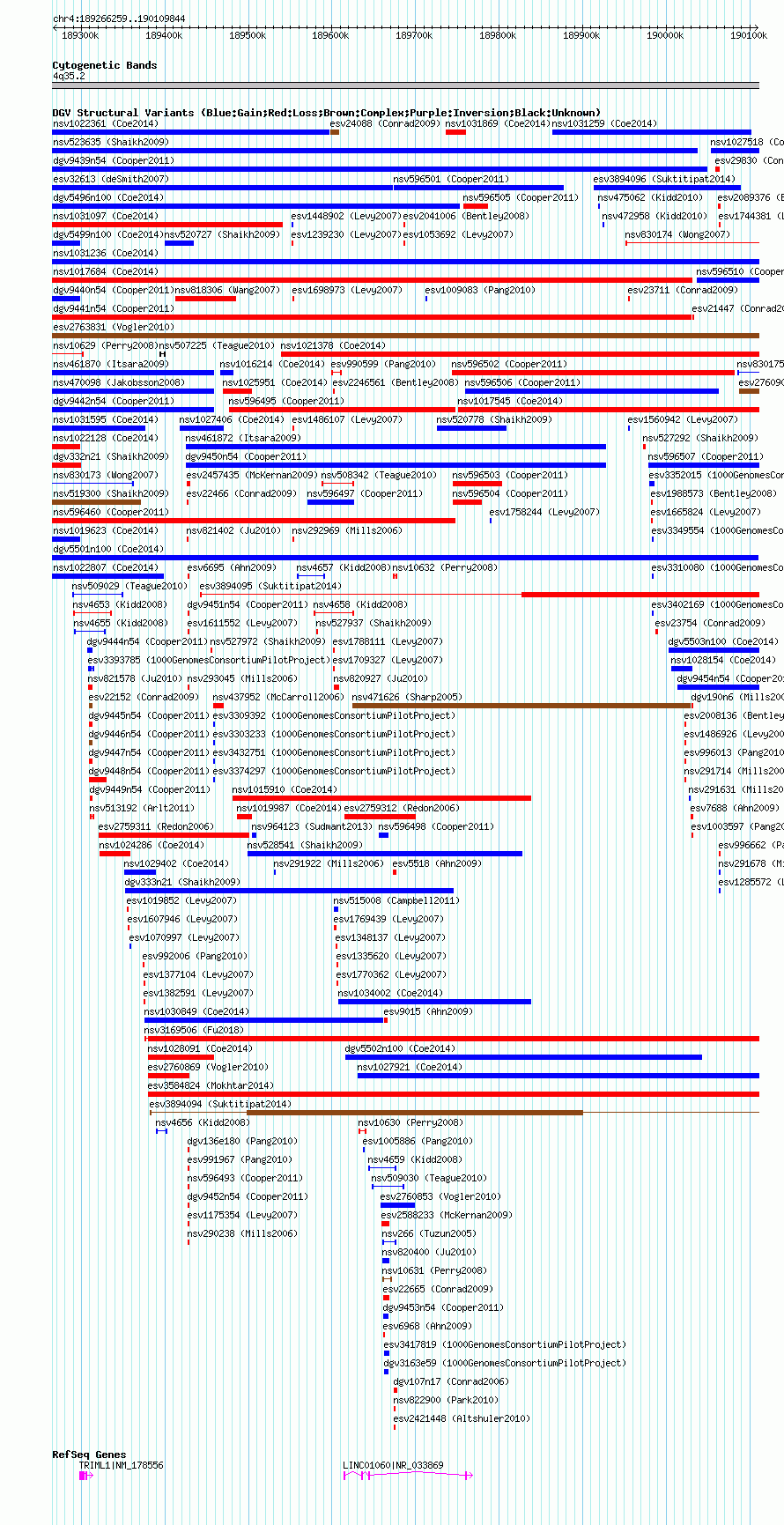Viewport: 784px width, 1525px height.
Task: Select variant nsv266 (Tuzun2005) label
Action: [429, 1233]
